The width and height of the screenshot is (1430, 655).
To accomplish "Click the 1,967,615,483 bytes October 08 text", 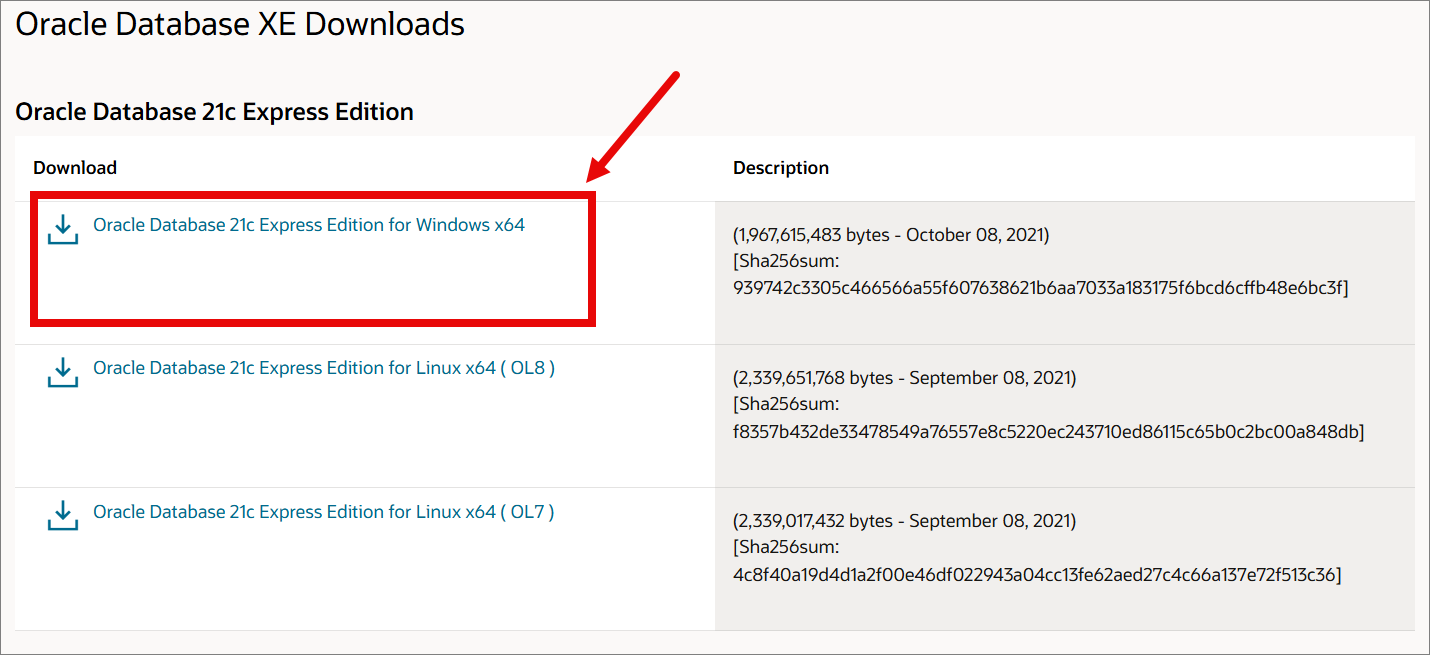I will point(891,235).
